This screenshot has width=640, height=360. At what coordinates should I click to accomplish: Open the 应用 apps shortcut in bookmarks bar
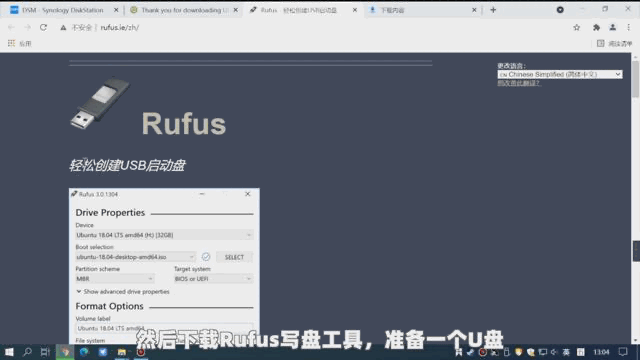point(19,43)
